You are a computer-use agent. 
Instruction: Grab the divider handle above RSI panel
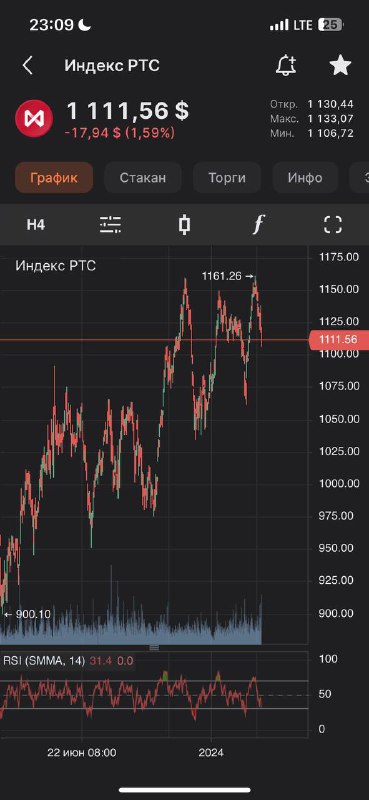154,647
